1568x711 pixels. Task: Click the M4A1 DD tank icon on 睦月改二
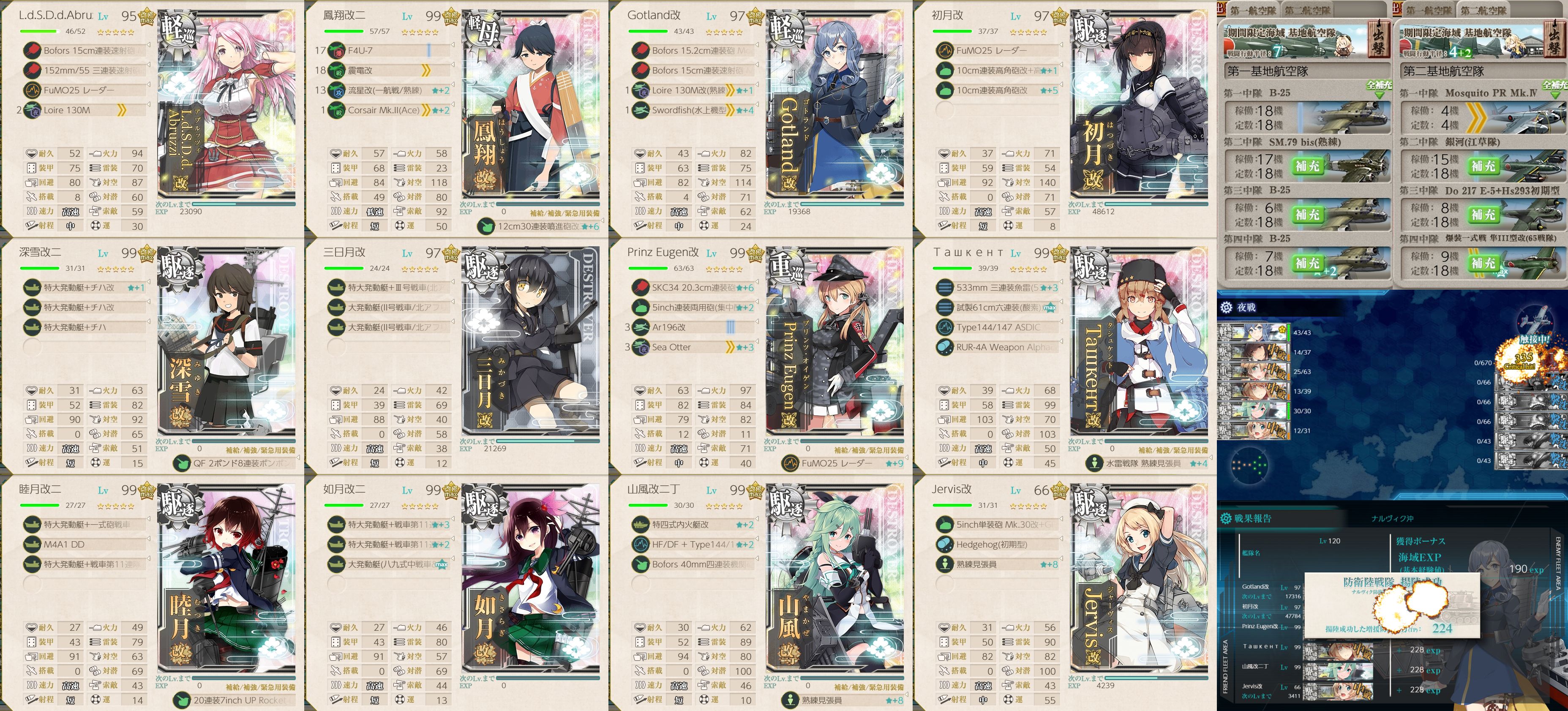[32, 544]
